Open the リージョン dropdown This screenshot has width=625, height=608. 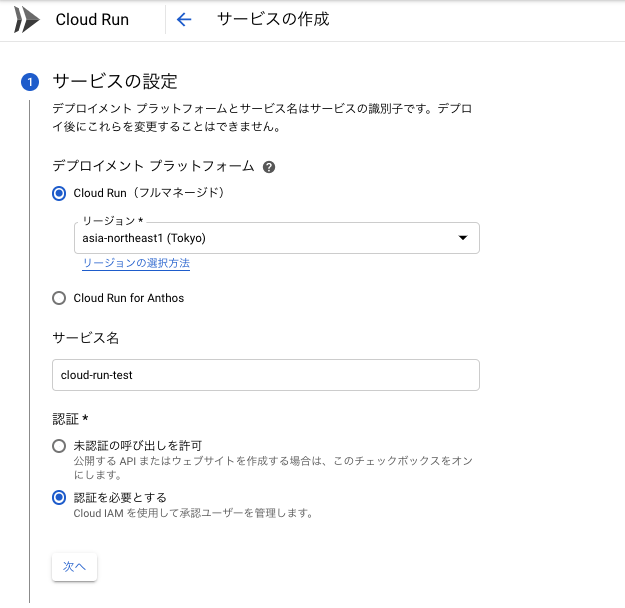tap(277, 238)
